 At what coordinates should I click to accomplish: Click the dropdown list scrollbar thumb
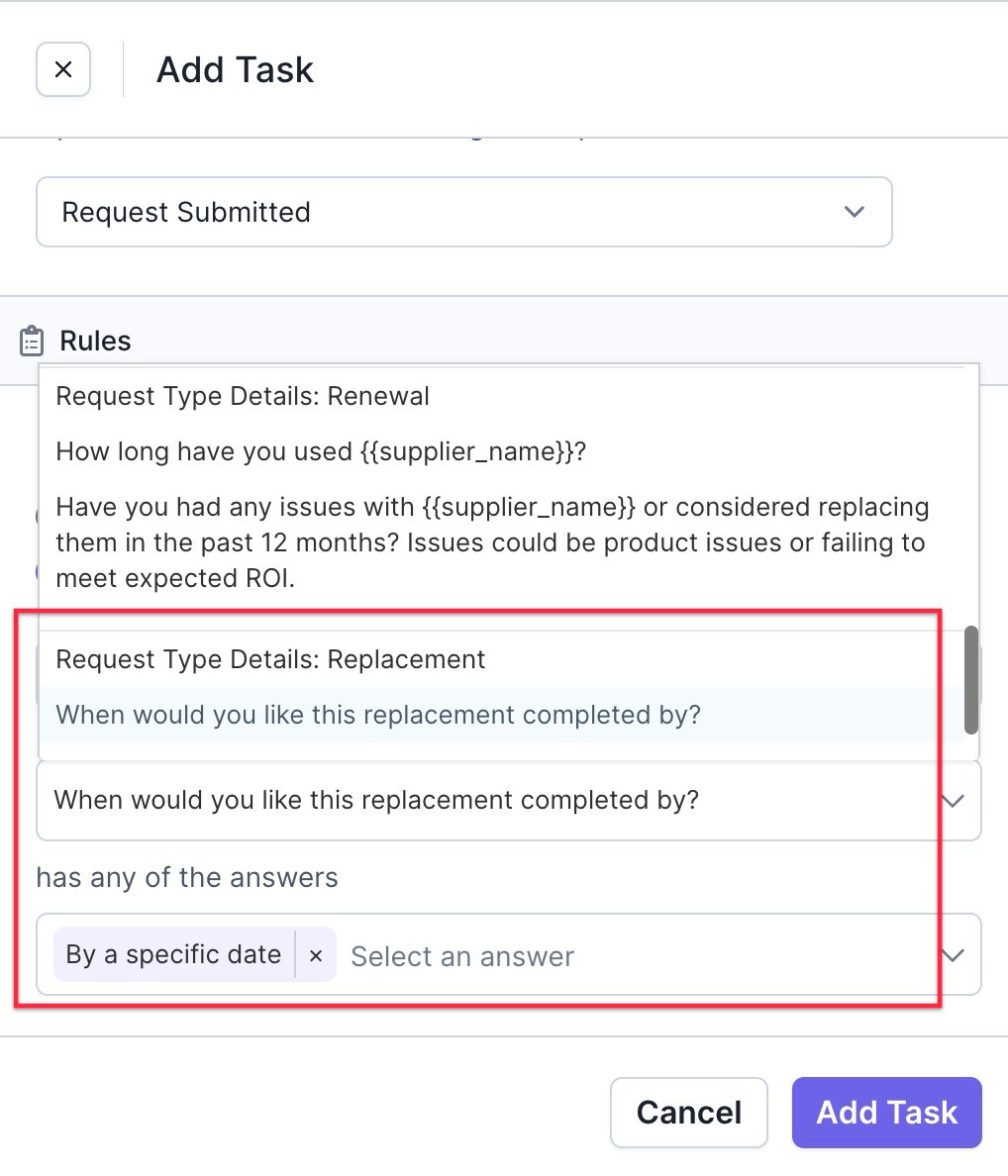pos(971,680)
